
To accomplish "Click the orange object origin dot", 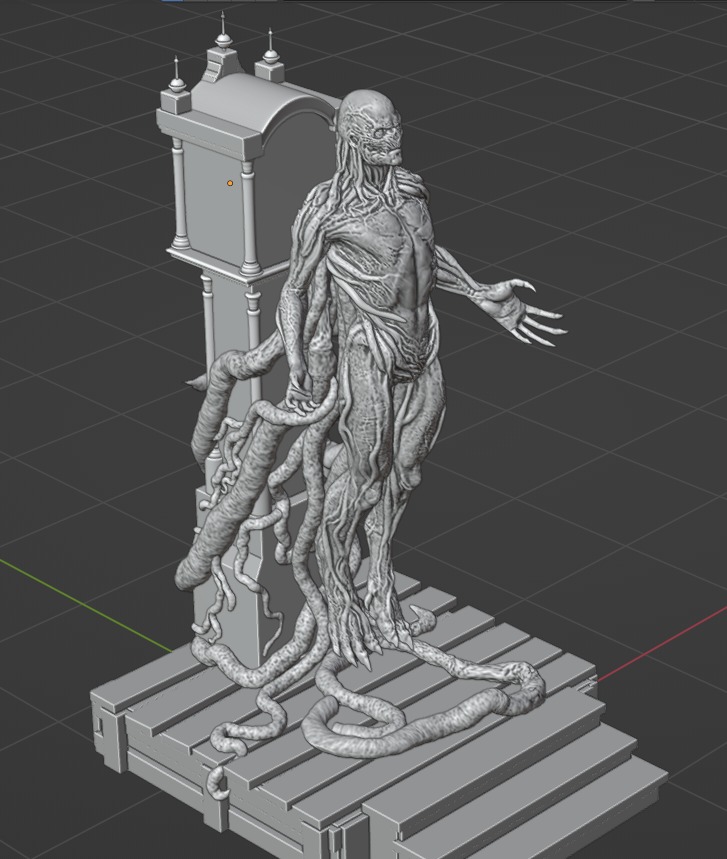I will 230,184.
